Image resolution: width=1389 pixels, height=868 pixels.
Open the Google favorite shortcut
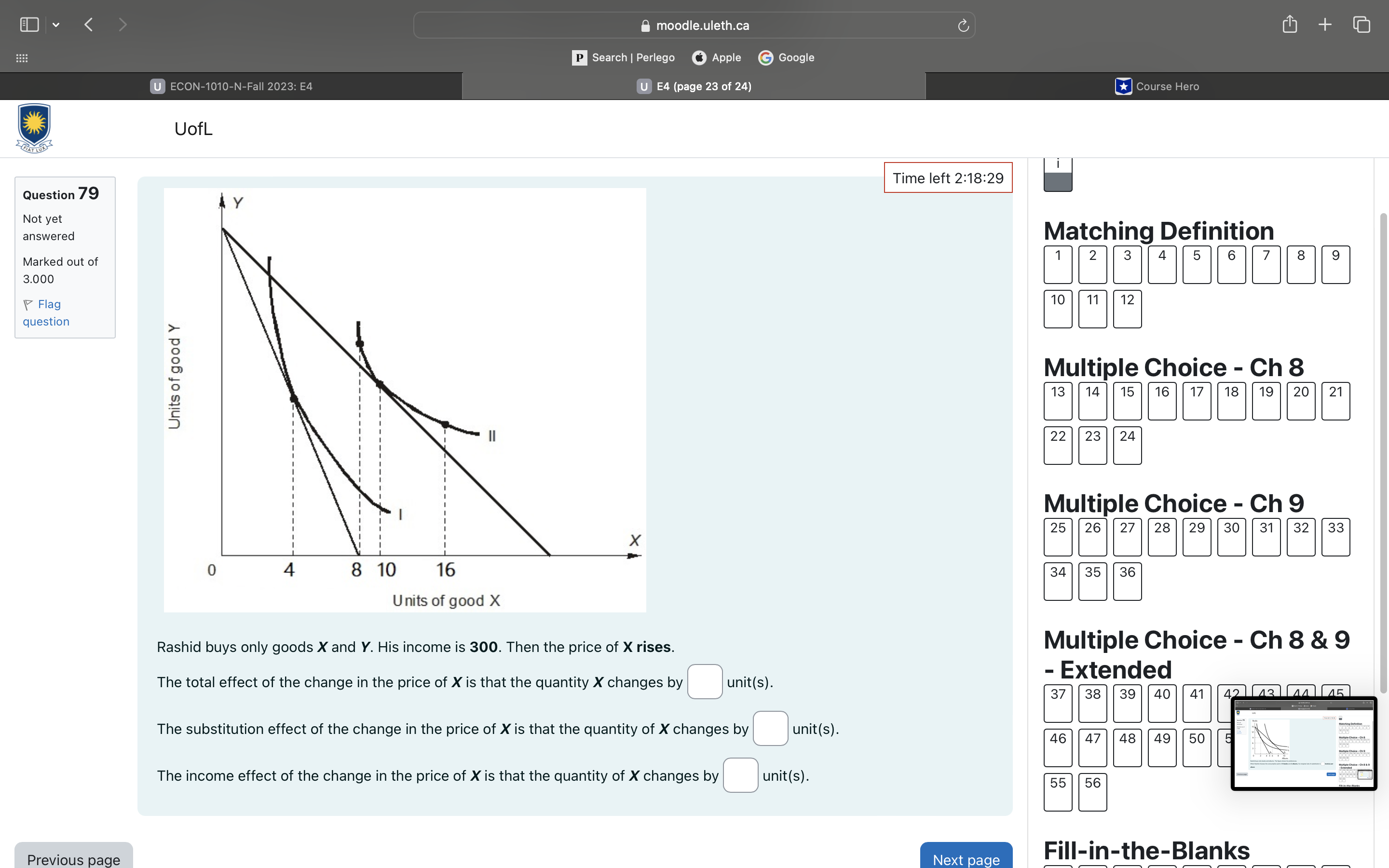(x=786, y=57)
